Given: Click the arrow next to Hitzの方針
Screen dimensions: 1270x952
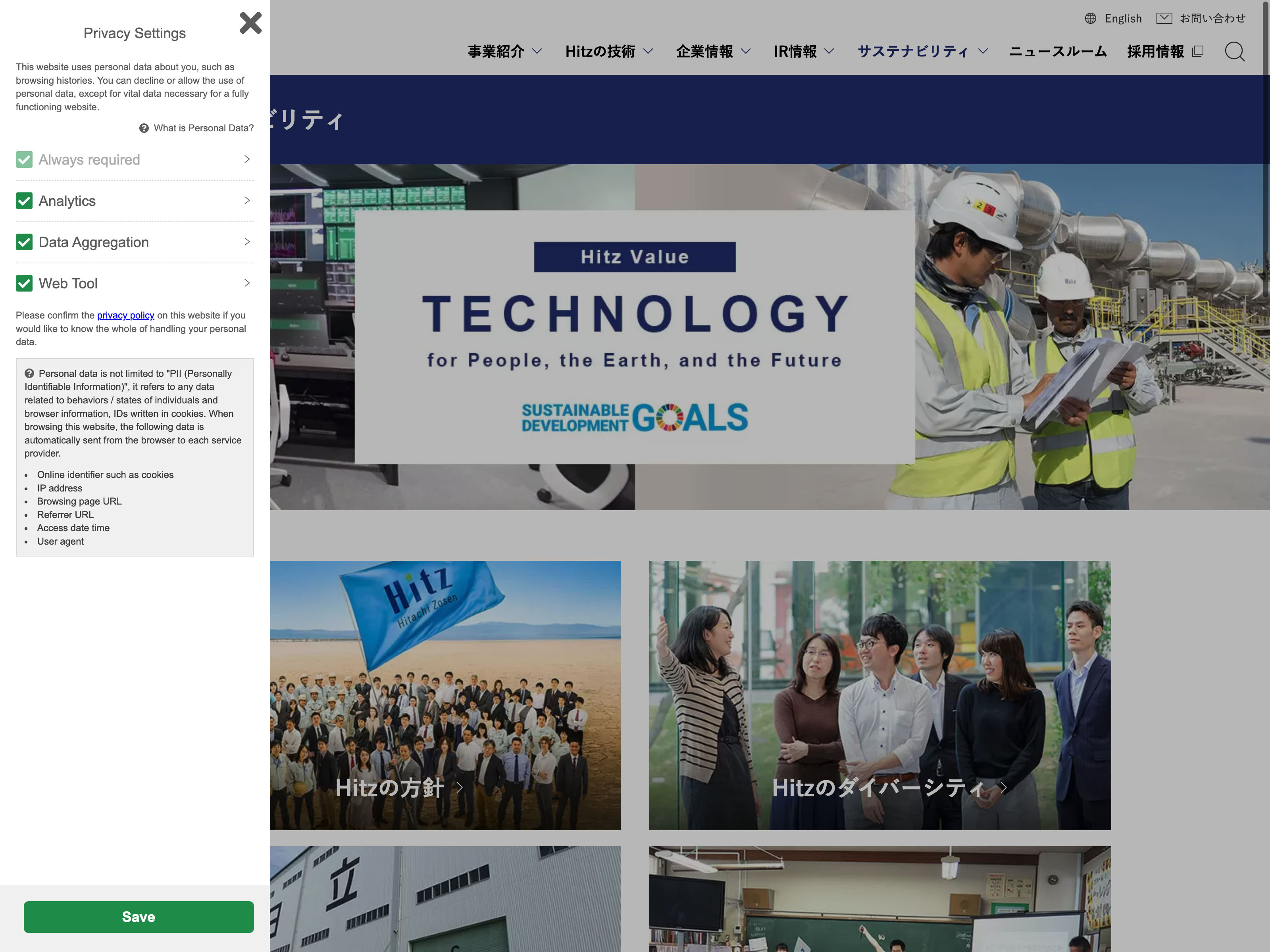Looking at the screenshot, I should pos(459,787).
